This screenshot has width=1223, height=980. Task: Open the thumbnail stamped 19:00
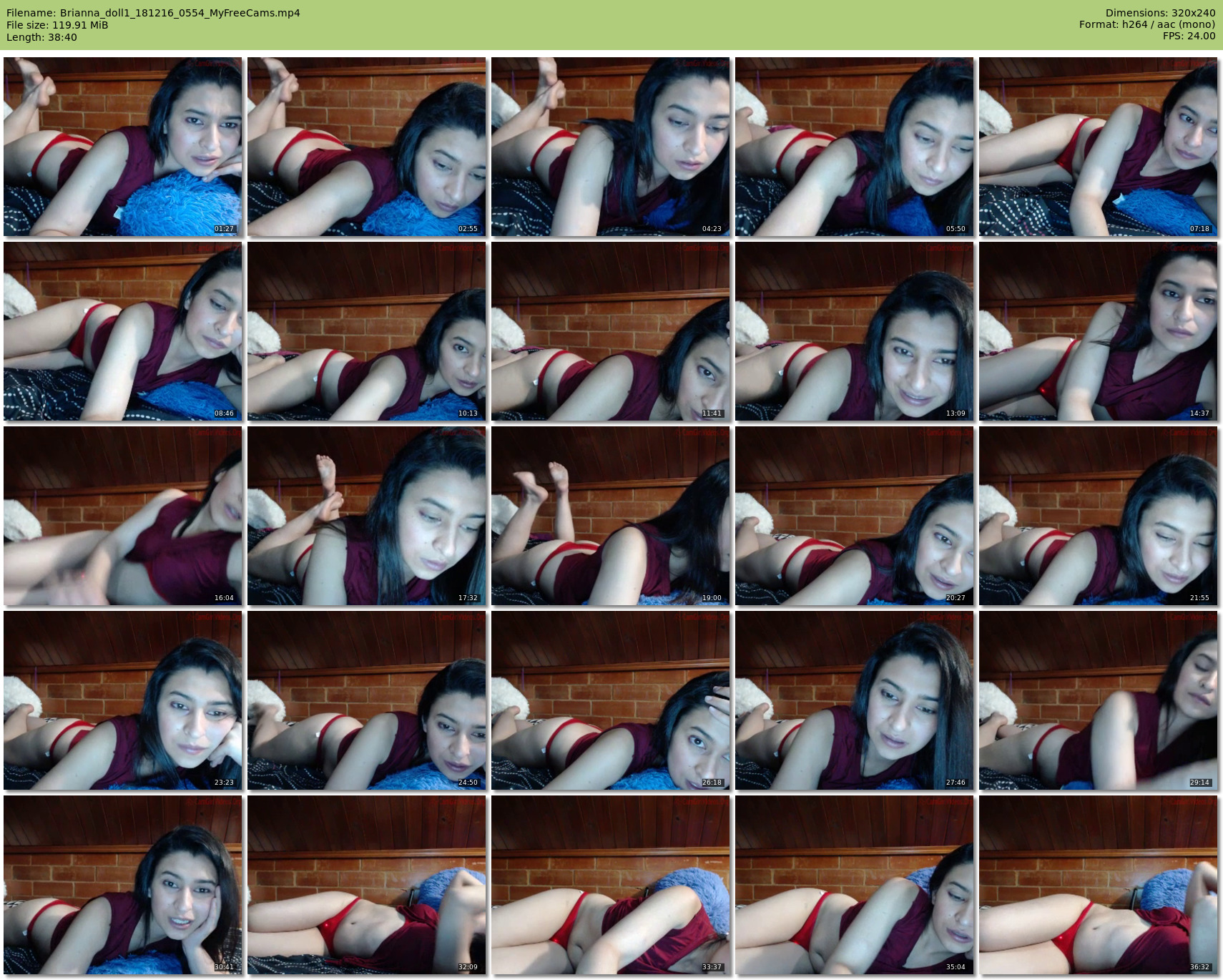(x=611, y=516)
